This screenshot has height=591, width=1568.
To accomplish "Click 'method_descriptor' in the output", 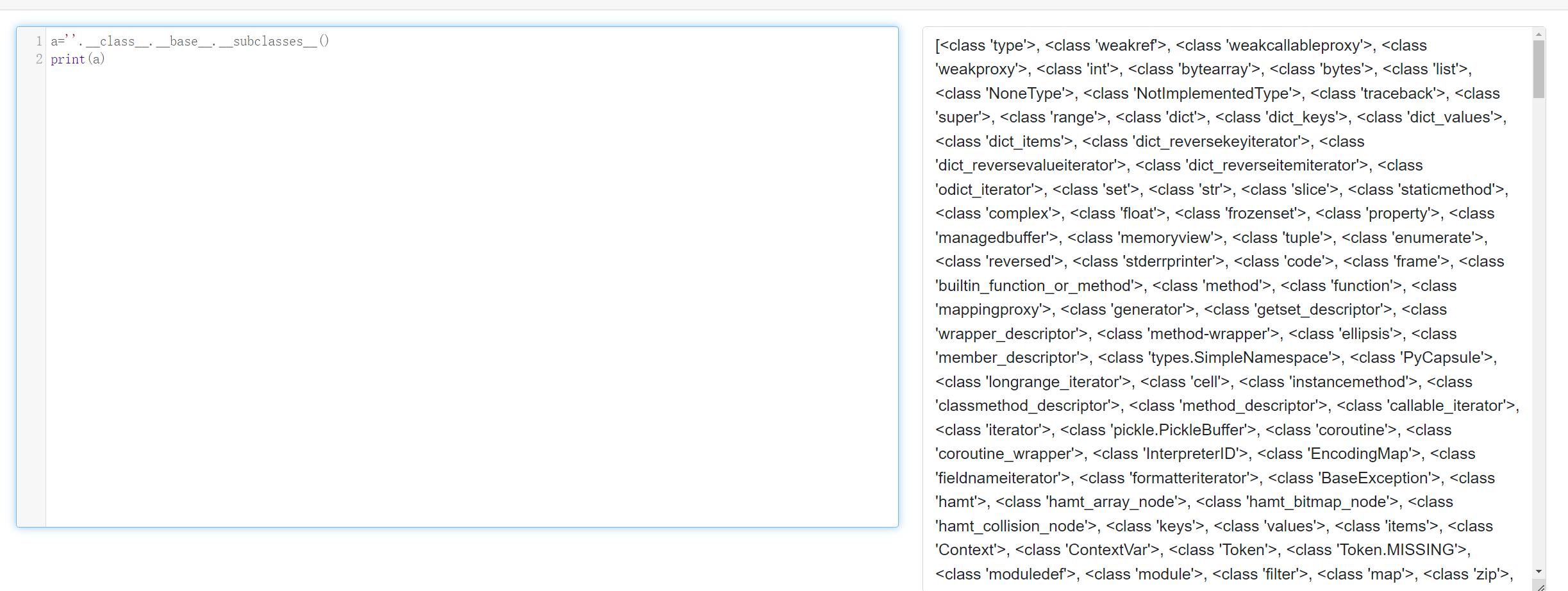I will 1248,406.
